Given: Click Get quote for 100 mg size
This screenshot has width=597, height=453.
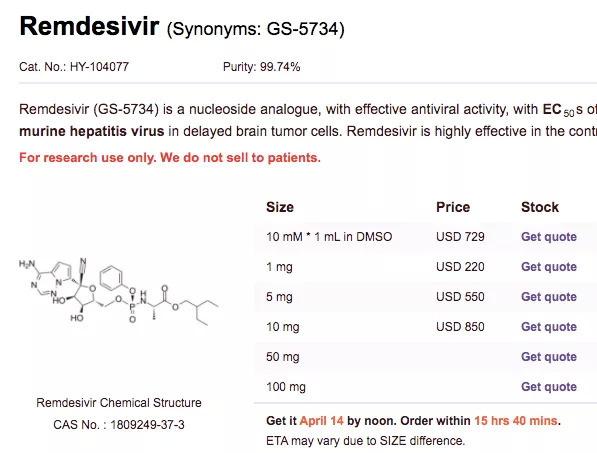Looking at the screenshot, I should 549,387.
